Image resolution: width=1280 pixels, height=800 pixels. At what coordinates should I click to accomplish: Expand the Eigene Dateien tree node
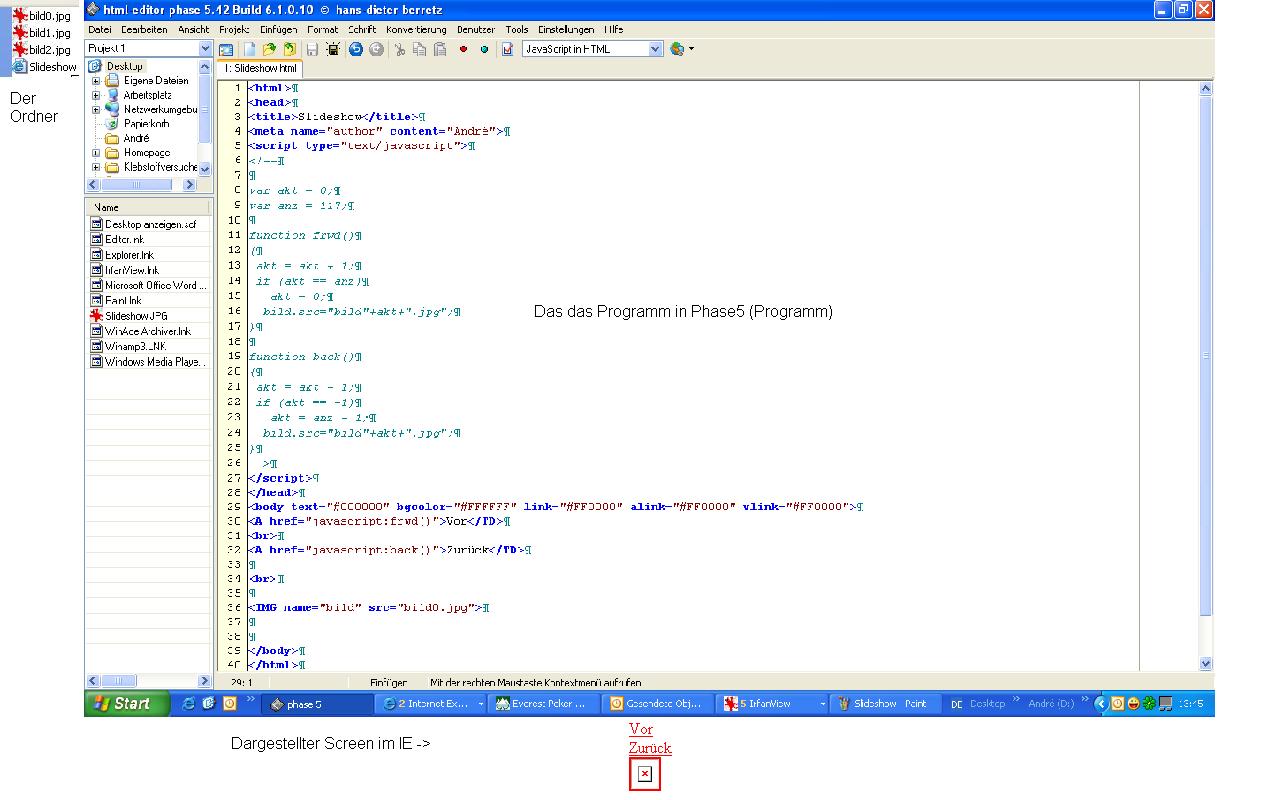tap(96, 81)
